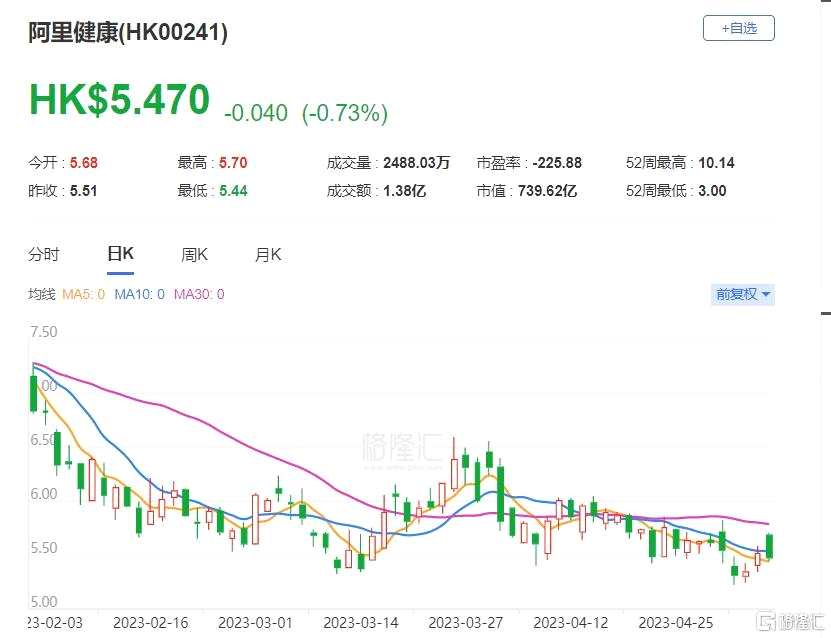This screenshot has height=638, width=831.
Task: Click the 市值 value 739.62亿
Action: (547, 191)
